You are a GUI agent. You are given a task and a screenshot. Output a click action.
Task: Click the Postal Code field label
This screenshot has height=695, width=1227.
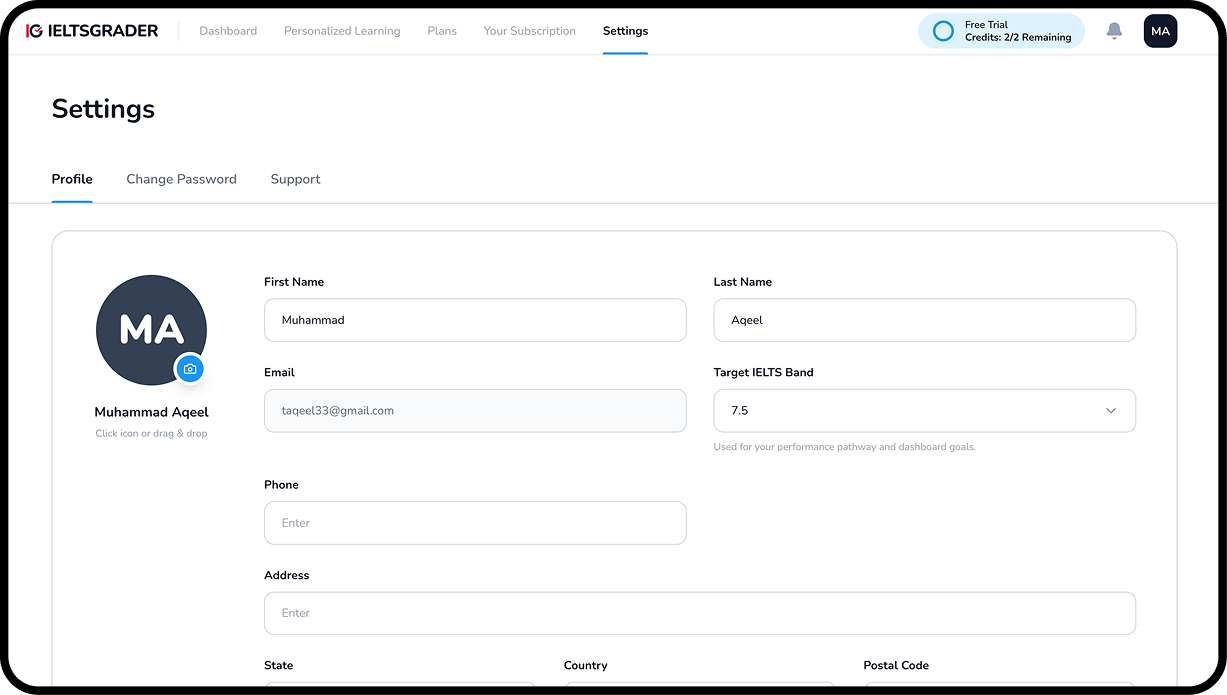click(x=896, y=665)
